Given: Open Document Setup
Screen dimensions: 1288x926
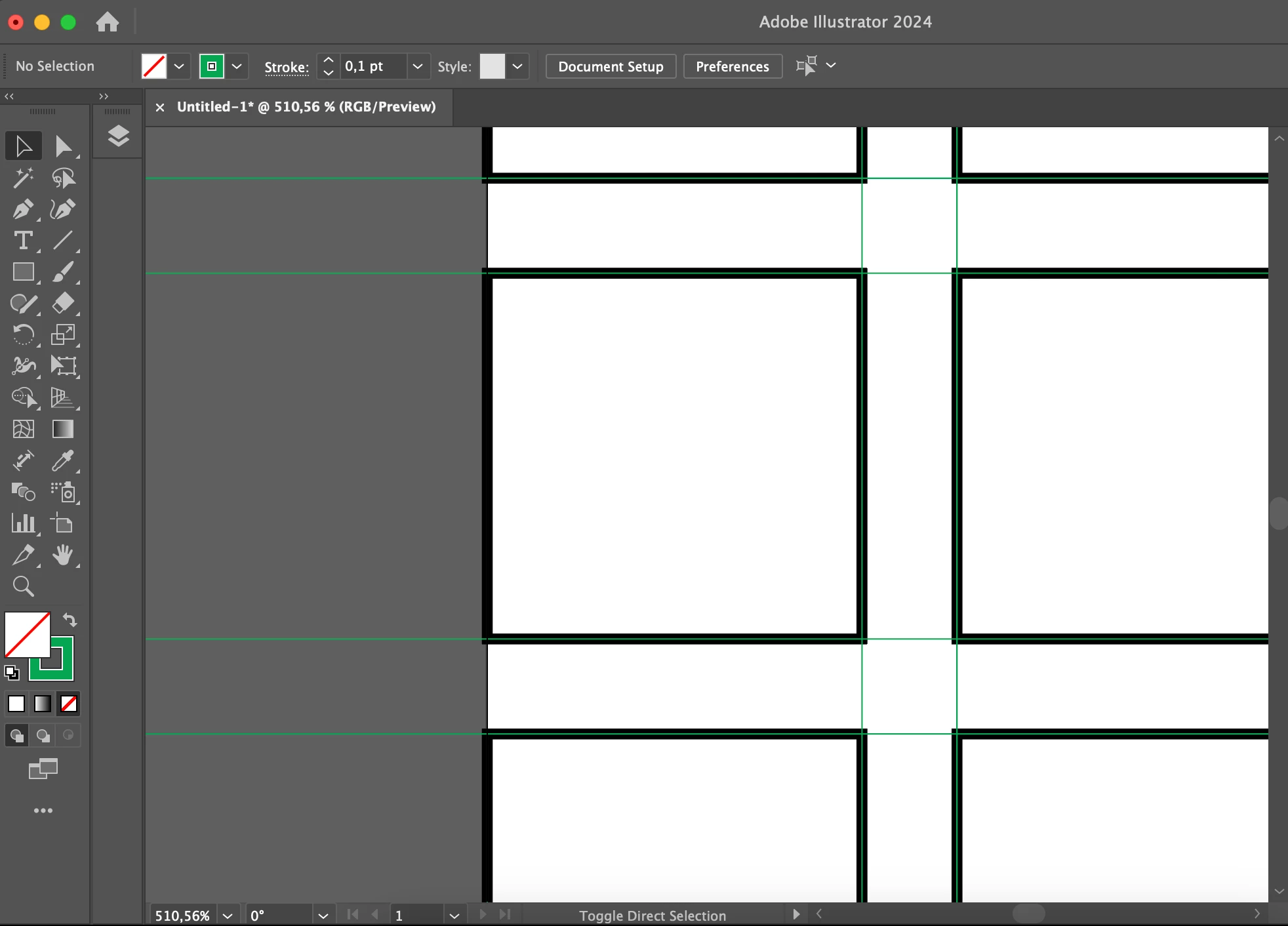Looking at the screenshot, I should (x=611, y=66).
